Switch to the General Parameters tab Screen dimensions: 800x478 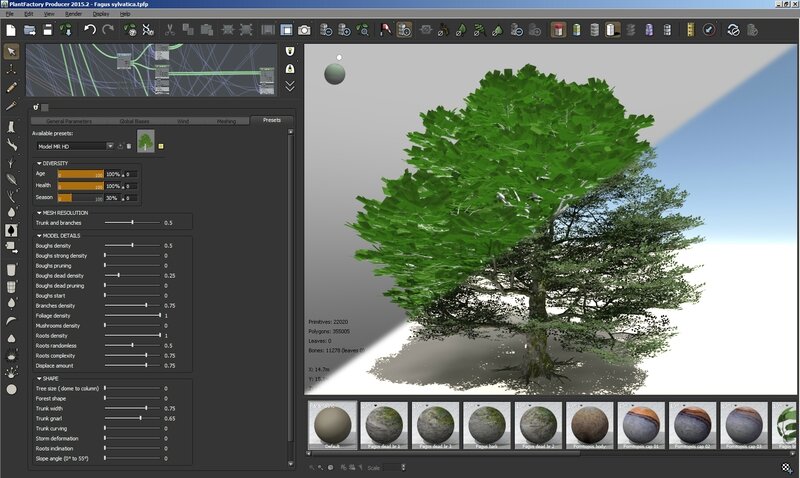69,120
